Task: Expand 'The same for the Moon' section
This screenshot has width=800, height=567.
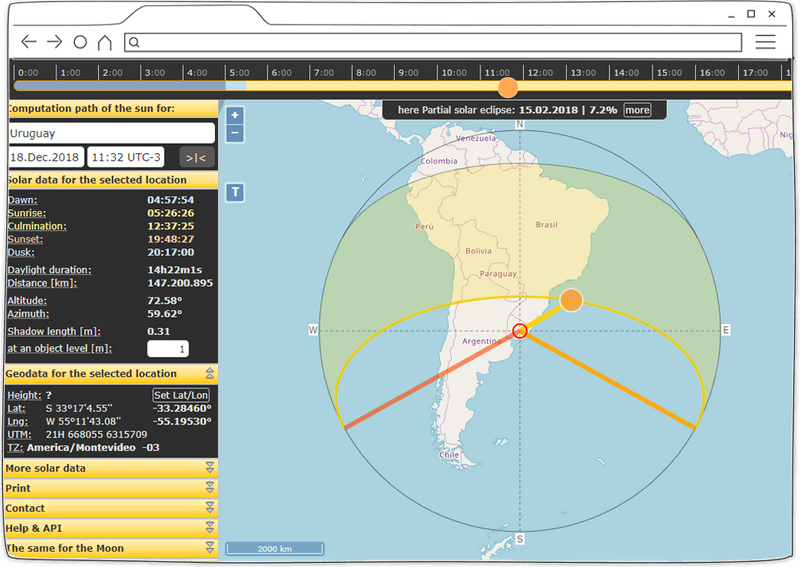Action: (111, 548)
